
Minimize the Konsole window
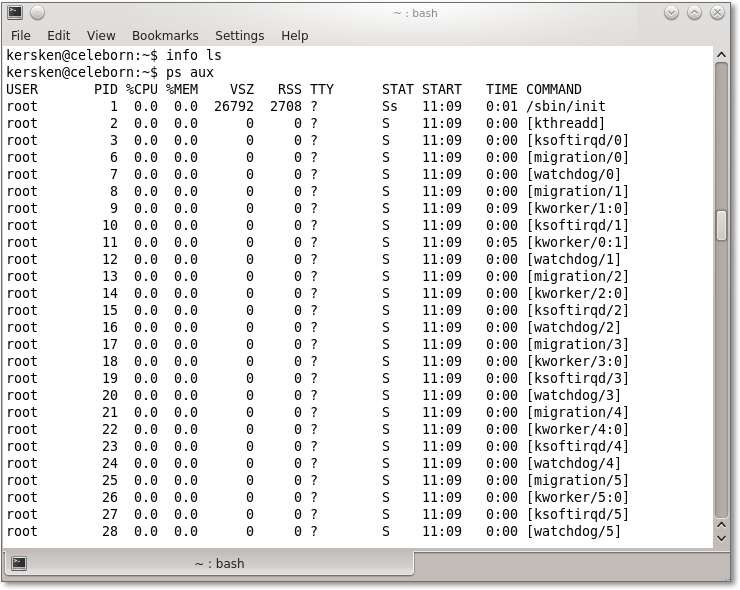pyautogui.click(x=671, y=12)
